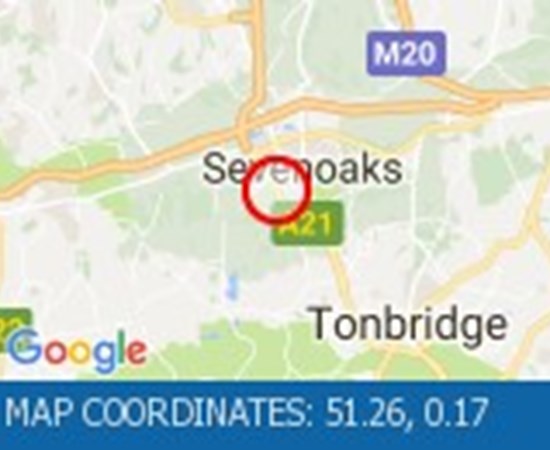Select the red circle location marker
550x450 pixels.
click(x=276, y=190)
